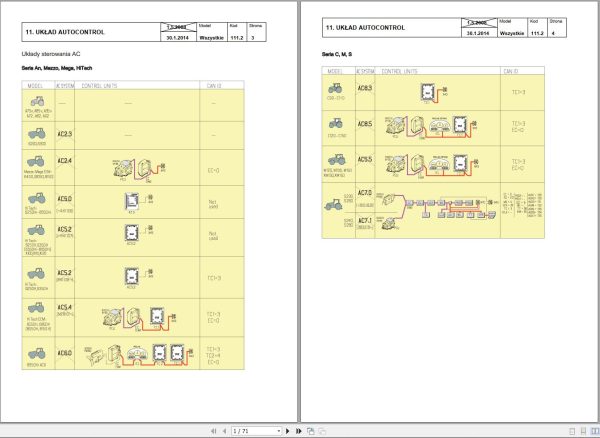Click 'Not used' in the AC5.0 row

point(213,204)
